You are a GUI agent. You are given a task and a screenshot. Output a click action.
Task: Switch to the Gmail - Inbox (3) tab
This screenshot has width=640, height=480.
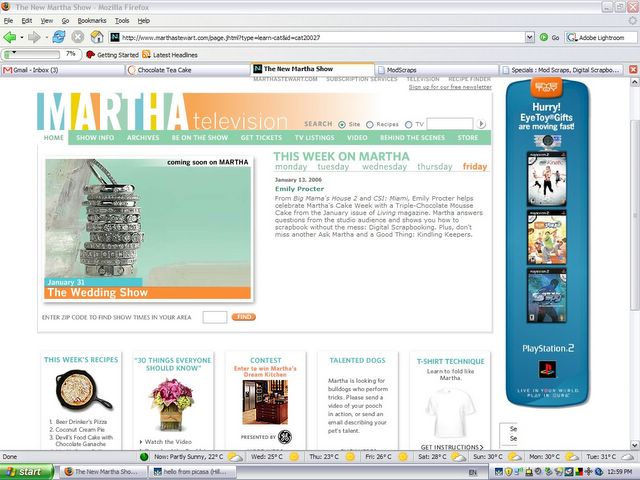(63, 70)
